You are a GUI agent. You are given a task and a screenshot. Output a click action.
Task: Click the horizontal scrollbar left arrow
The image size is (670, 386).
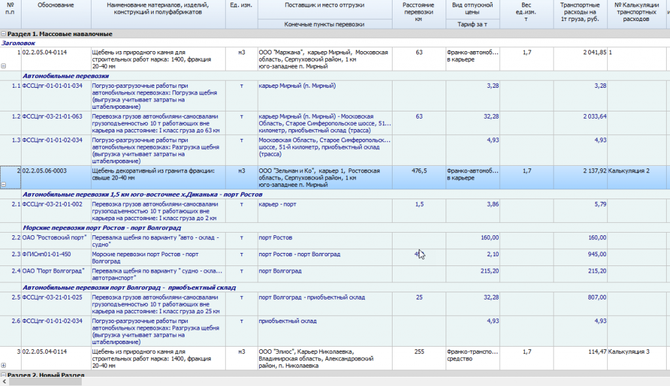point(4,382)
